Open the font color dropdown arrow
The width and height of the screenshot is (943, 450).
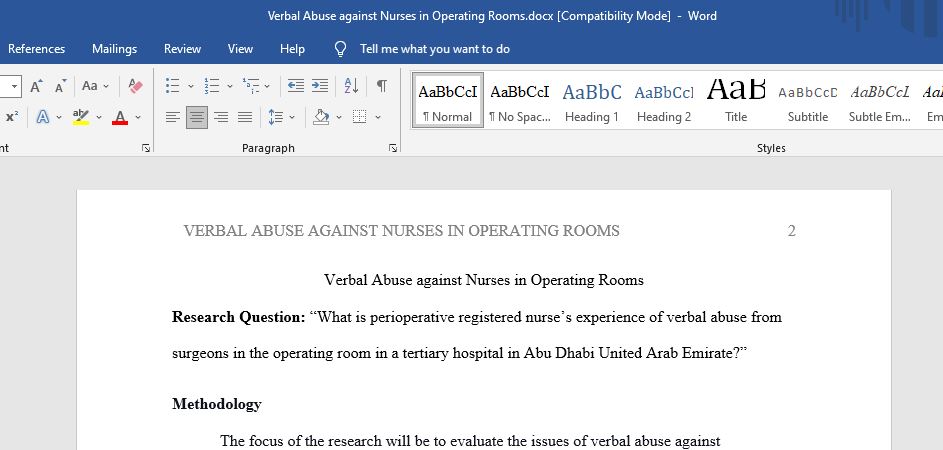138,117
